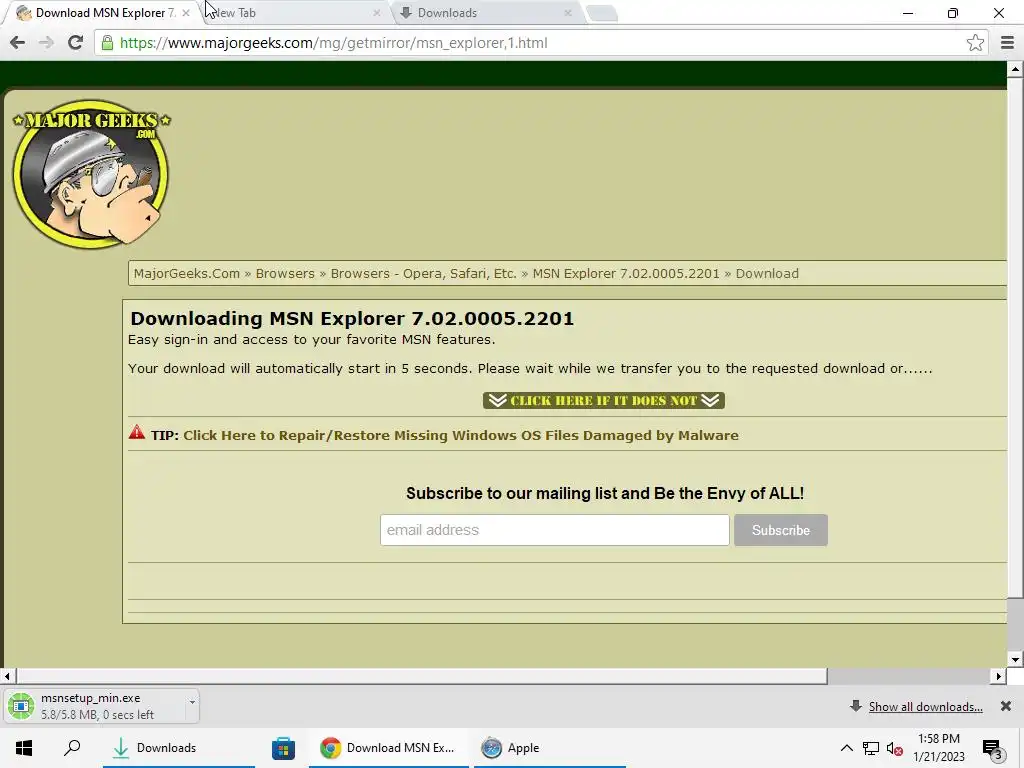1024x768 pixels.
Task: Click the horizontal scrollbar thumb
Action: (421, 676)
